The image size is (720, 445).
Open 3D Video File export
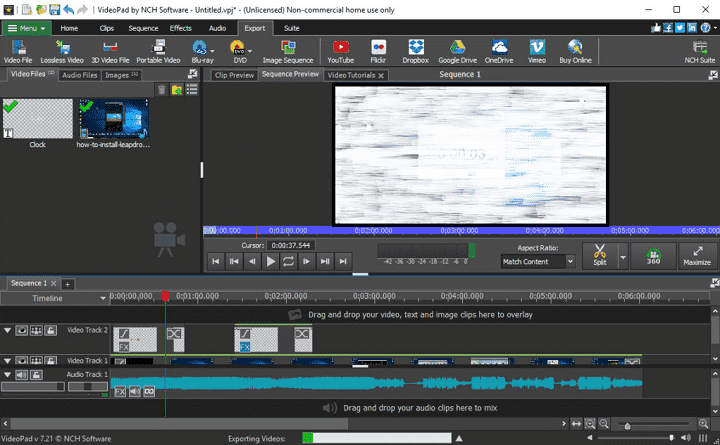coord(110,51)
